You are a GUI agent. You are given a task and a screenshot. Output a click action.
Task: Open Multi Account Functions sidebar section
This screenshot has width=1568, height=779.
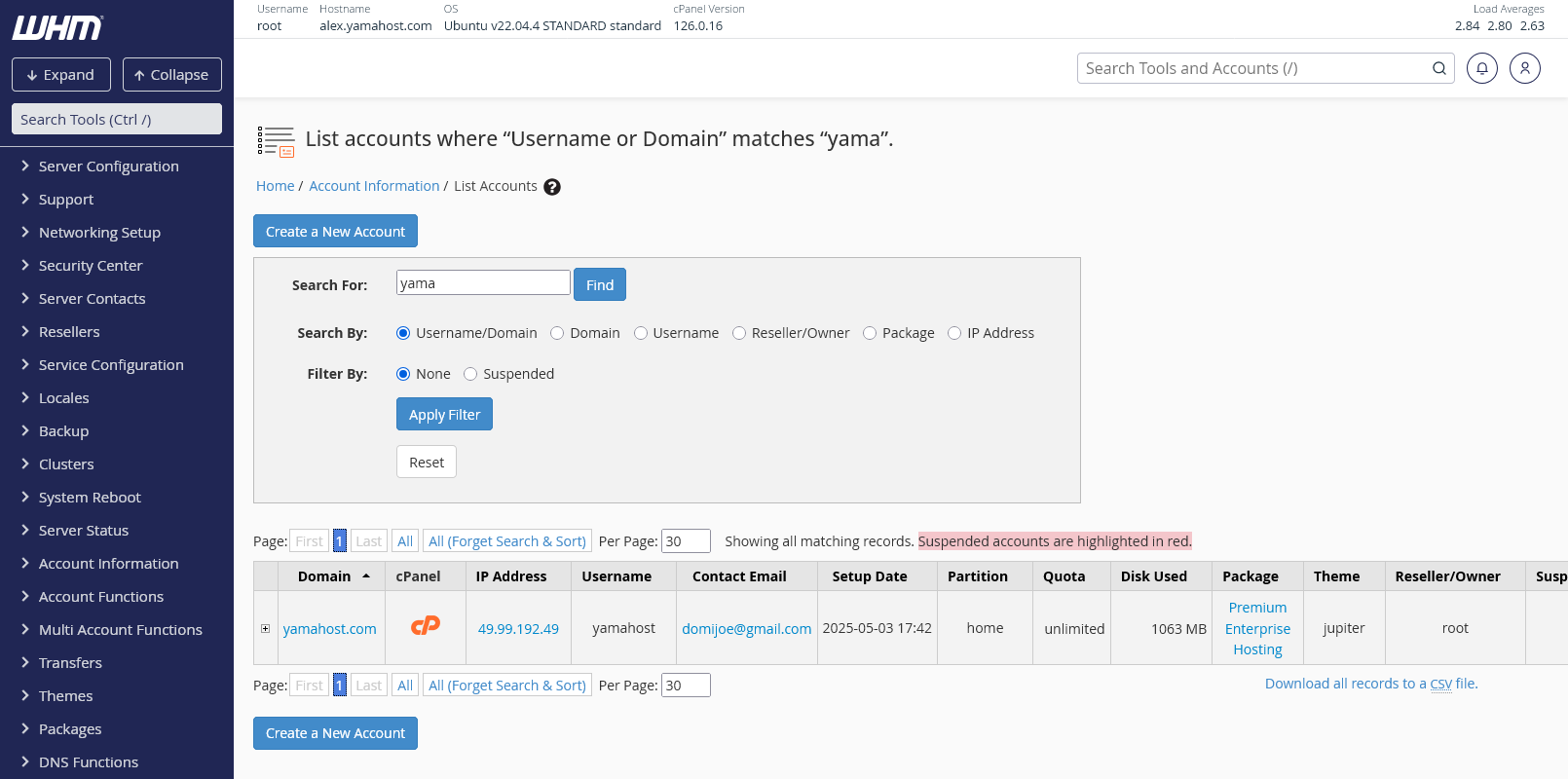pyautogui.click(x=117, y=630)
